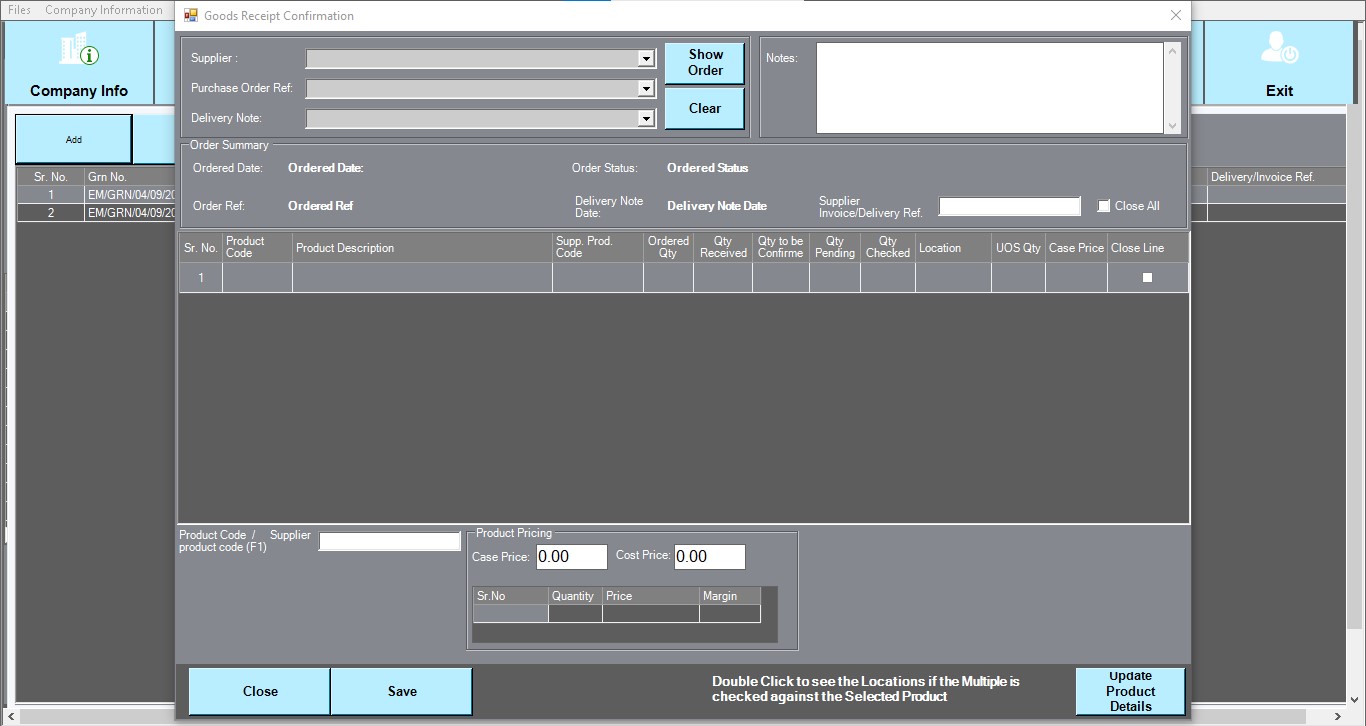Click the Company Info building icon

coord(78,49)
